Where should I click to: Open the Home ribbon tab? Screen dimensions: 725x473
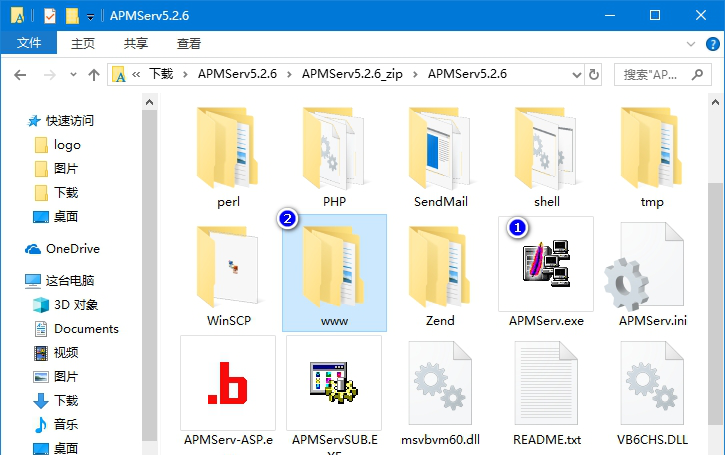point(83,43)
